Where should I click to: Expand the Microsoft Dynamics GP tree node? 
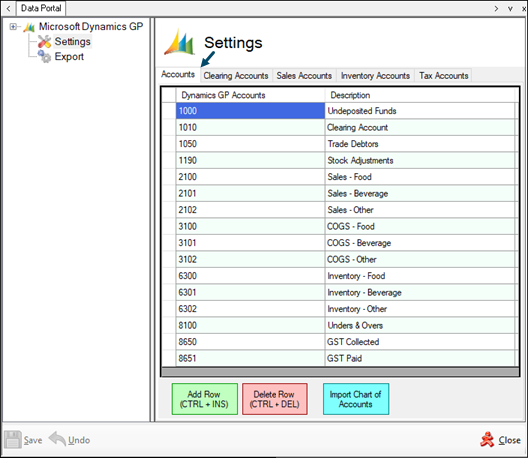(13, 27)
